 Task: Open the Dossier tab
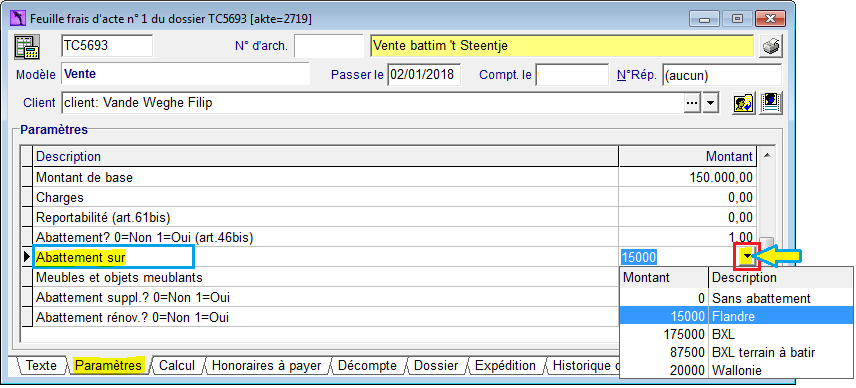(x=436, y=365)
